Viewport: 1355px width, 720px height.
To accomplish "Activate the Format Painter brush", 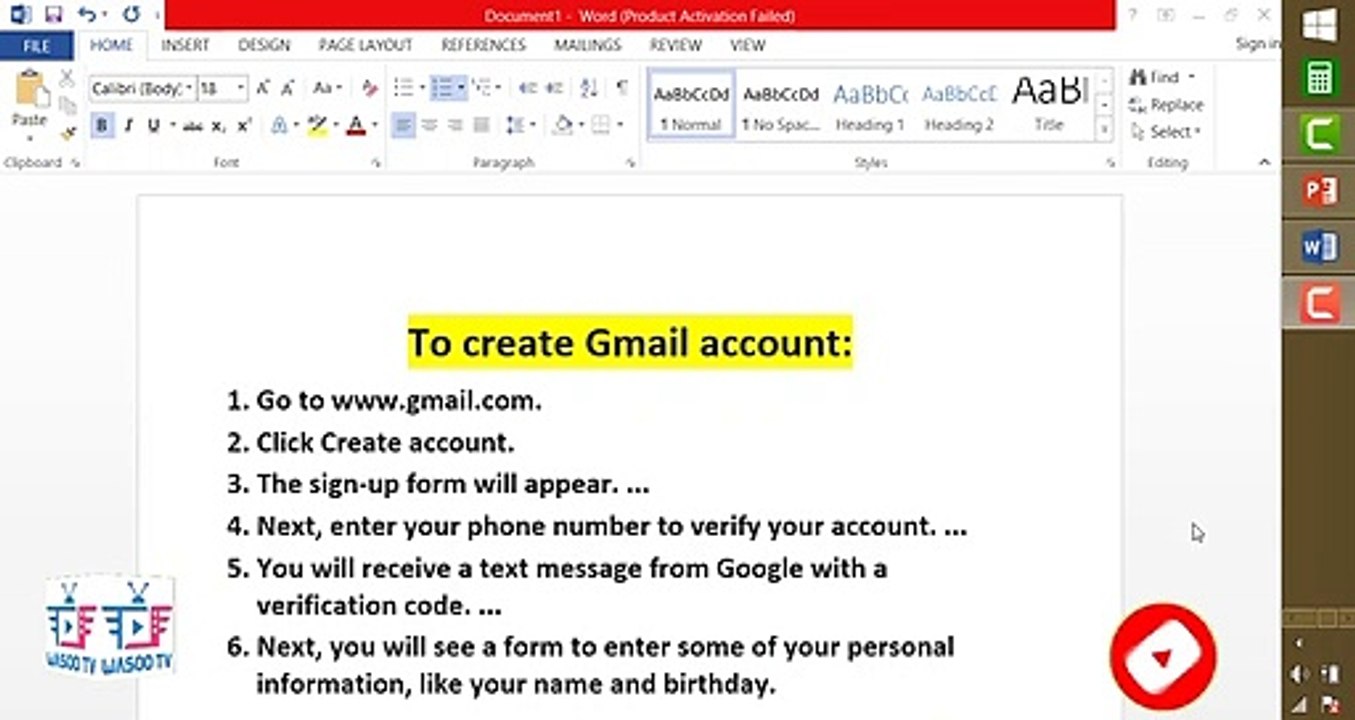I will (68, 131).
